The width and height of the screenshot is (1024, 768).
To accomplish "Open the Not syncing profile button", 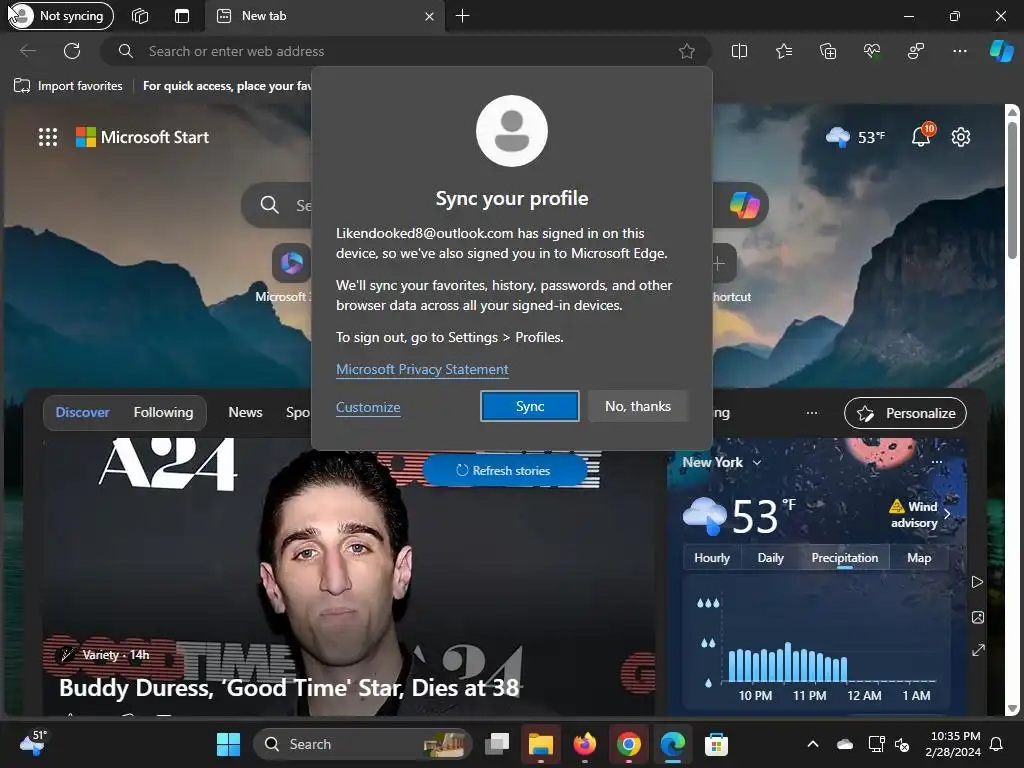I will (61, 16).
